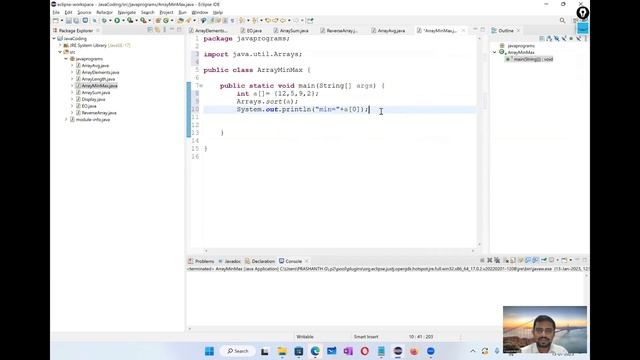
Task: Click the Open Type toolbar icon
Action: [x=180, y=20]
